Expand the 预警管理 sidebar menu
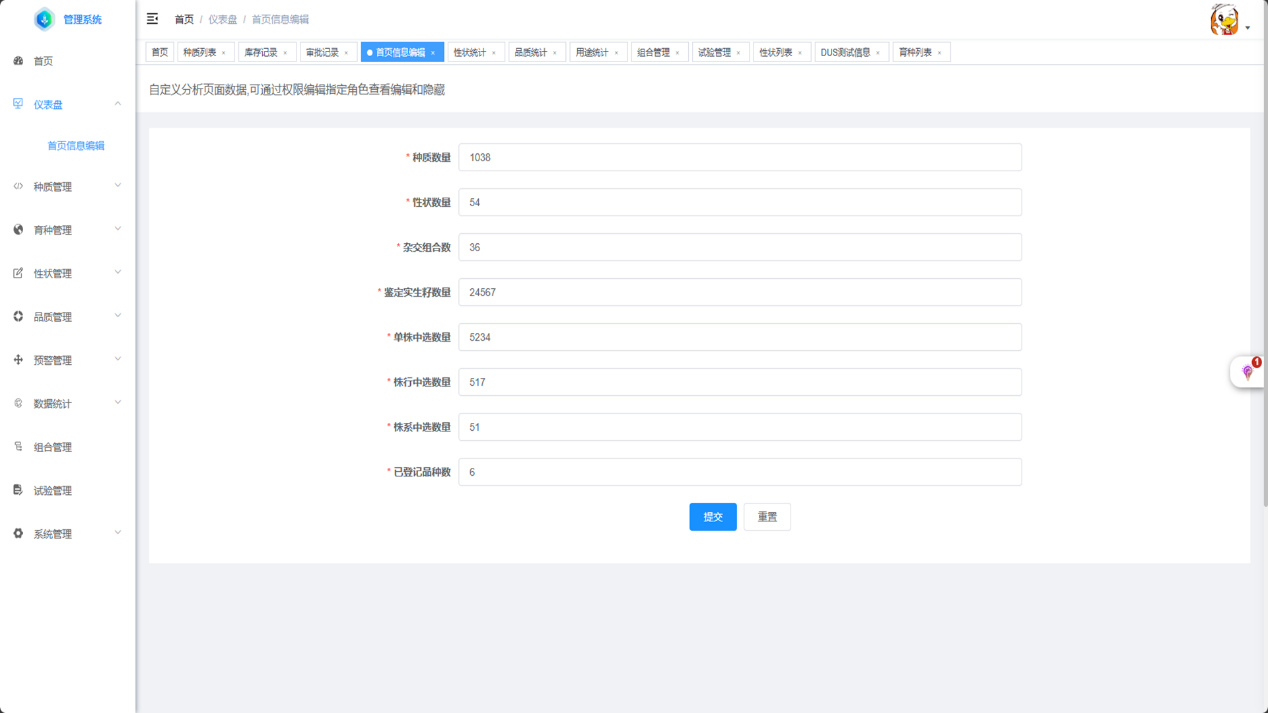Screen dimensions: 1268x713 point(117,360)
